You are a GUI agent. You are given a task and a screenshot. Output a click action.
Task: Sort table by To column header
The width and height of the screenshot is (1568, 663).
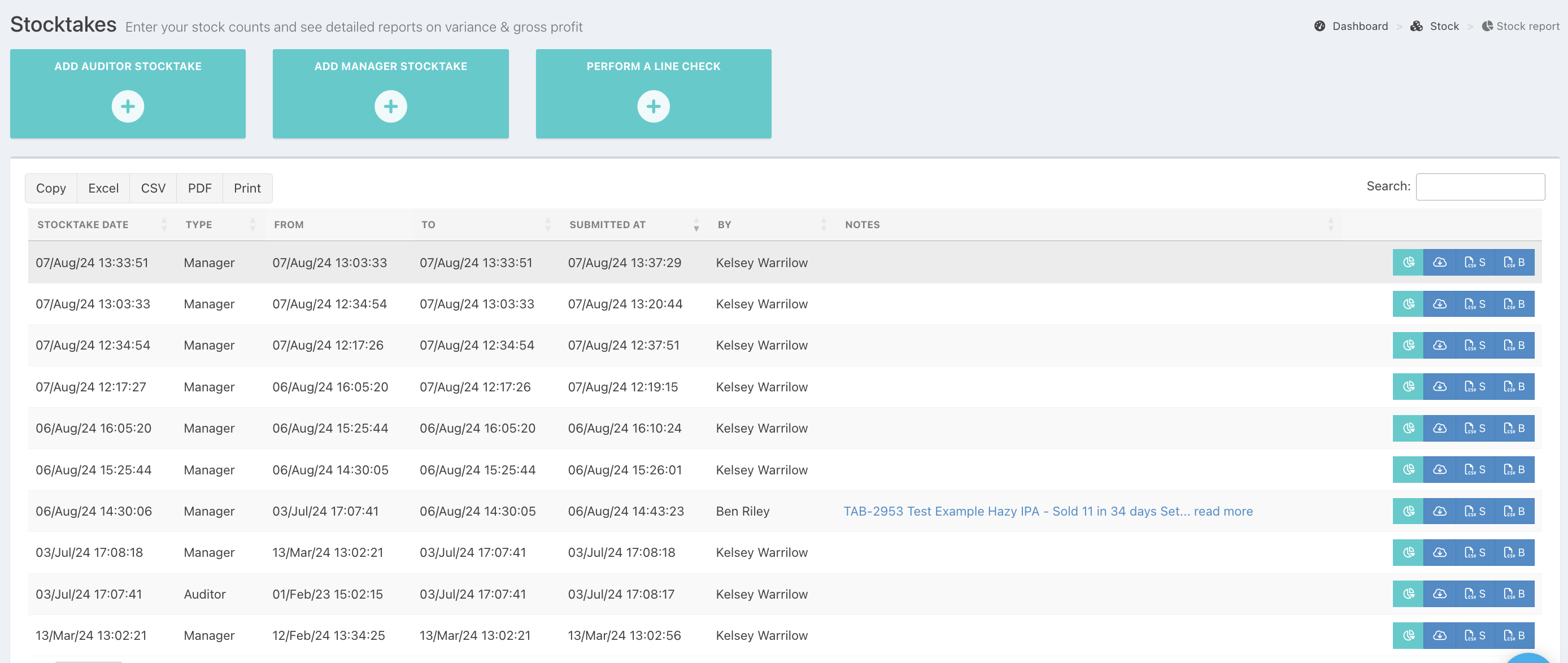(486, 225)
